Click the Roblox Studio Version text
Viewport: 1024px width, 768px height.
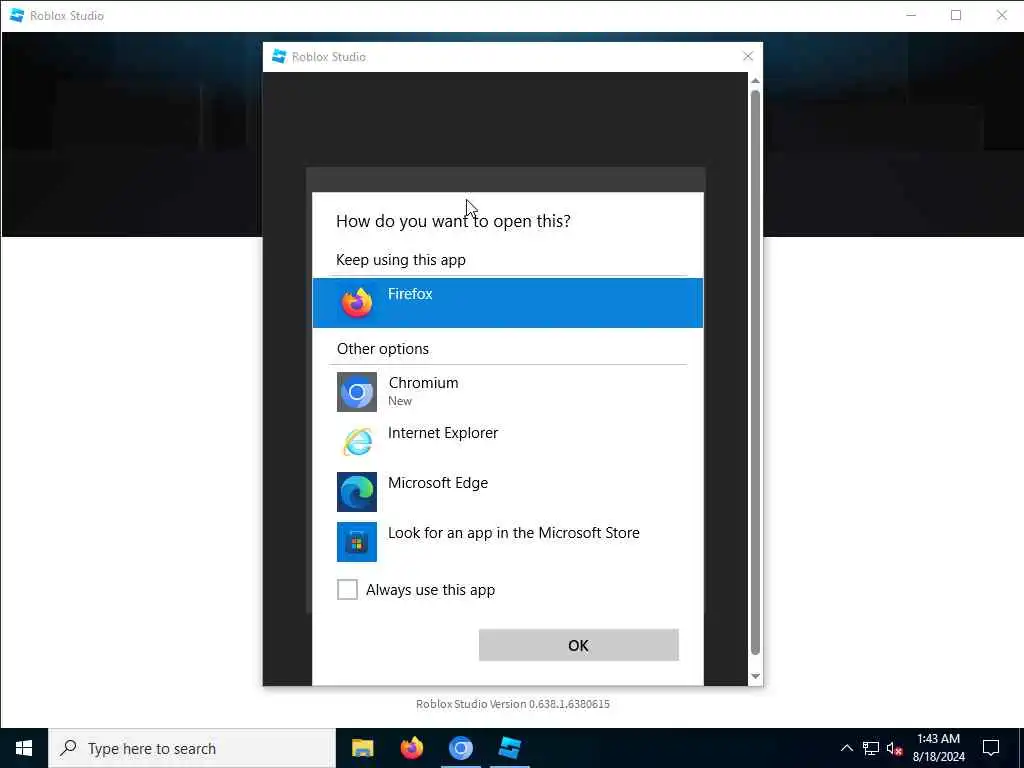(x=513, y=704)
